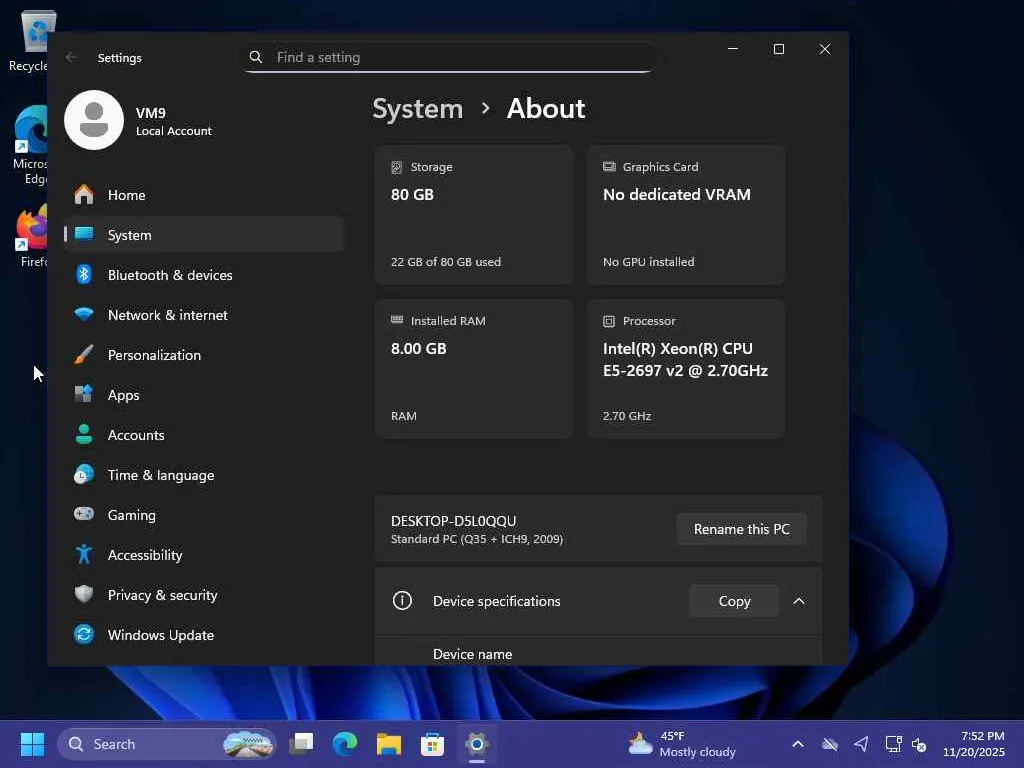
Task: Click the Gaming controller icon
Action: point(84,514)
